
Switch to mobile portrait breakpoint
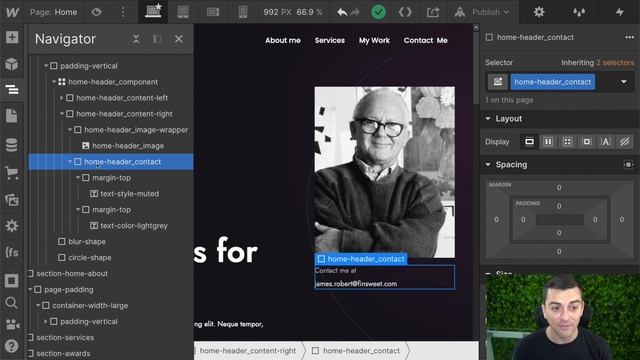243,12
